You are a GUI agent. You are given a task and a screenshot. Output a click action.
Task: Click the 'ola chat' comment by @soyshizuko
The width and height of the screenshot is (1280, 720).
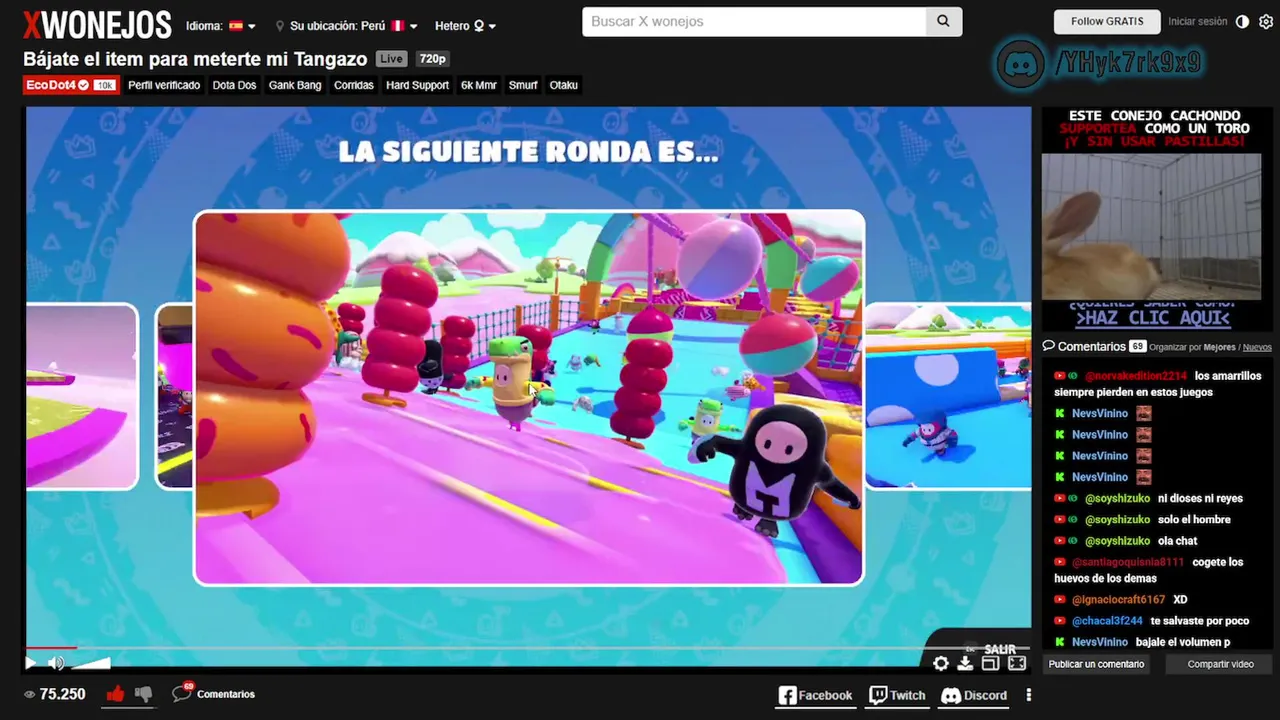pos(1177,541)
